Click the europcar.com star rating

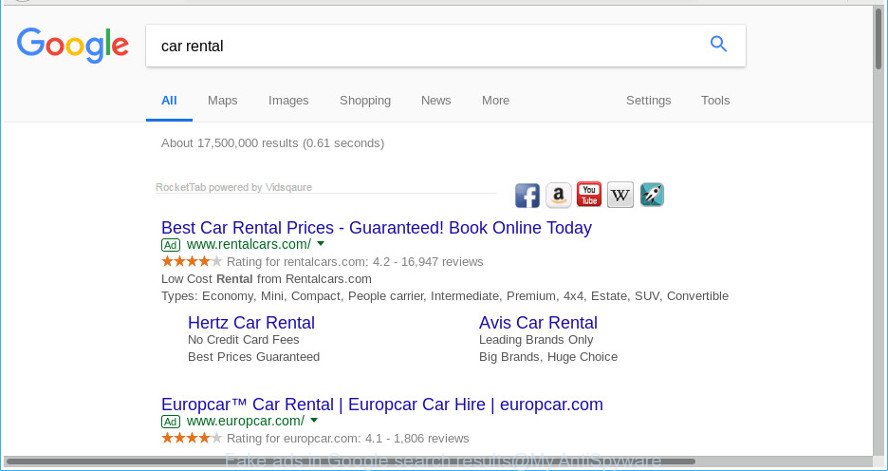pos(191,438)
